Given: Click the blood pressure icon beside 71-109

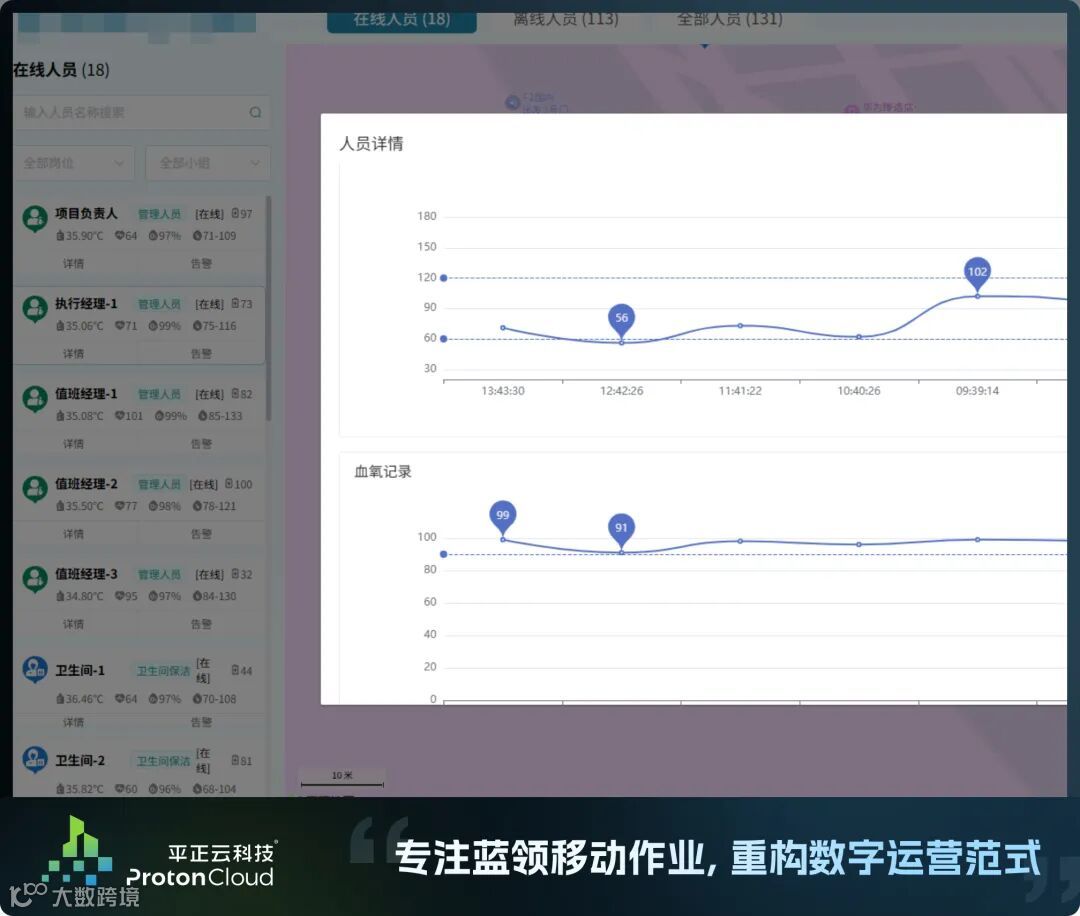Looking at the screenshot, I should click(197, 236).
